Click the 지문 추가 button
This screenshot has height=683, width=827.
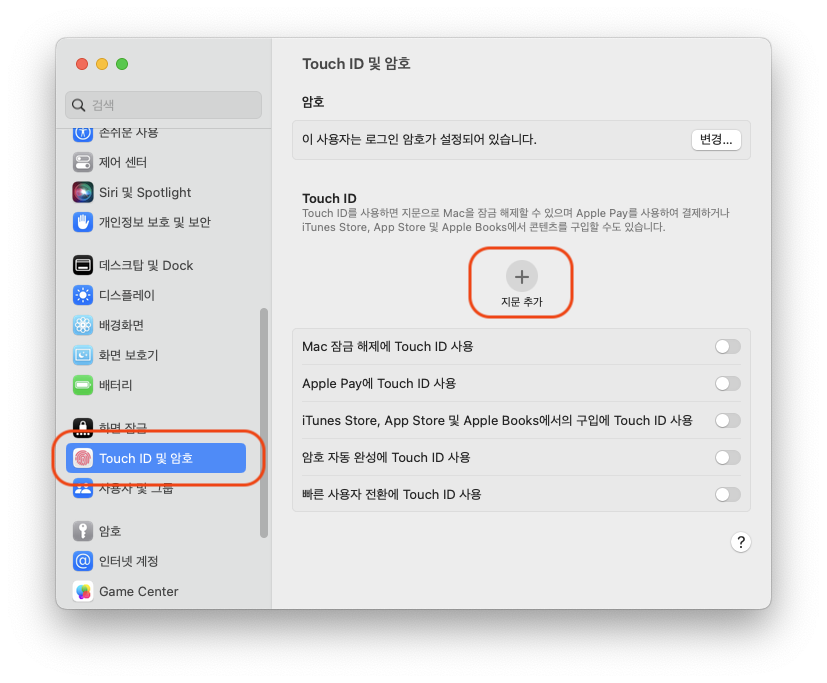point(521,281)
